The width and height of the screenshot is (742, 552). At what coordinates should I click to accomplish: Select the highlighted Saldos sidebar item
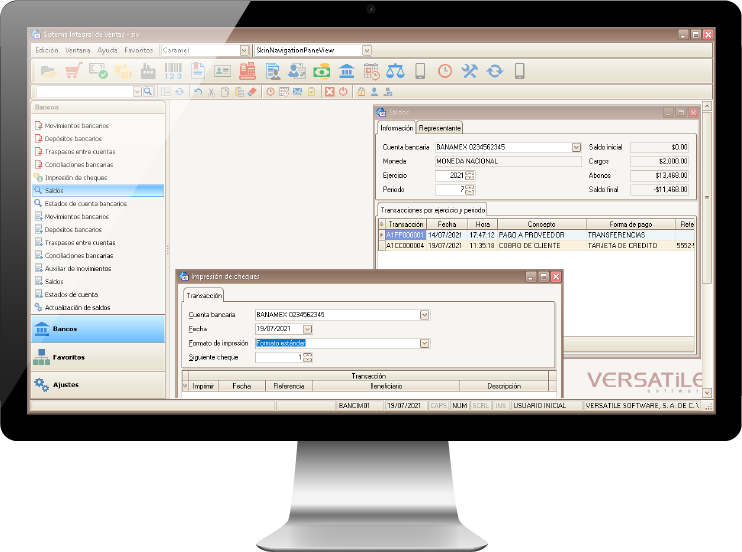pyautogui.click(x=98, y=190)
